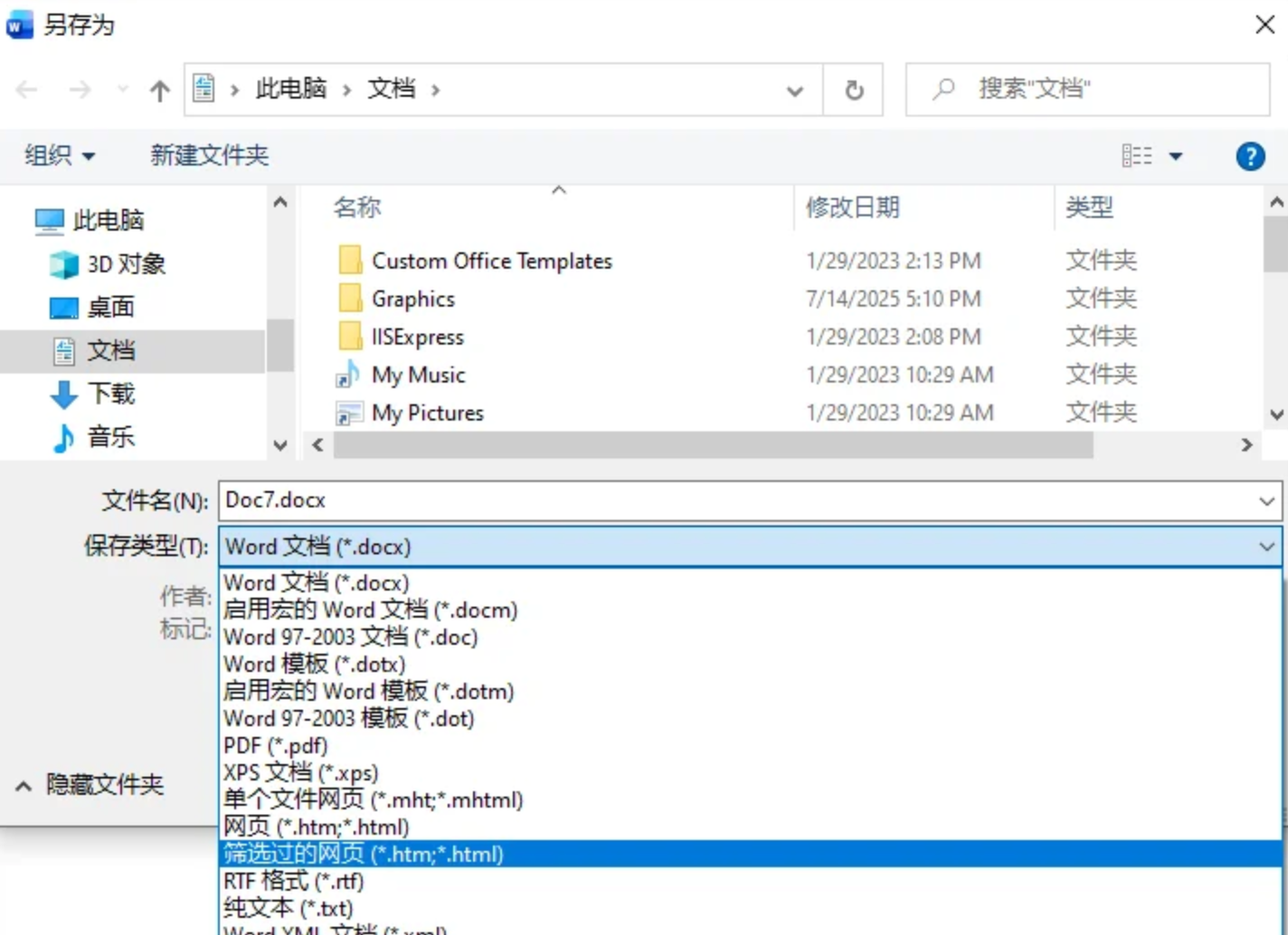Click the Back navigation arrow

click(x=27, y=90)
